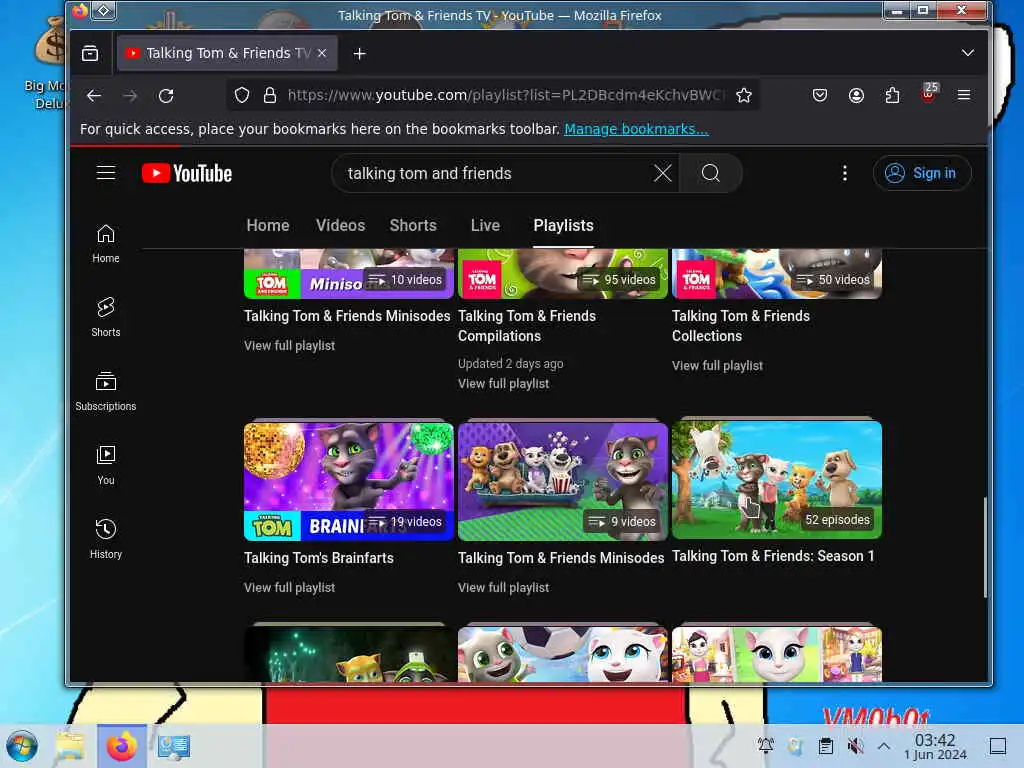
Task: Click the red extension icon with badge 25
Action: (928, 94)
